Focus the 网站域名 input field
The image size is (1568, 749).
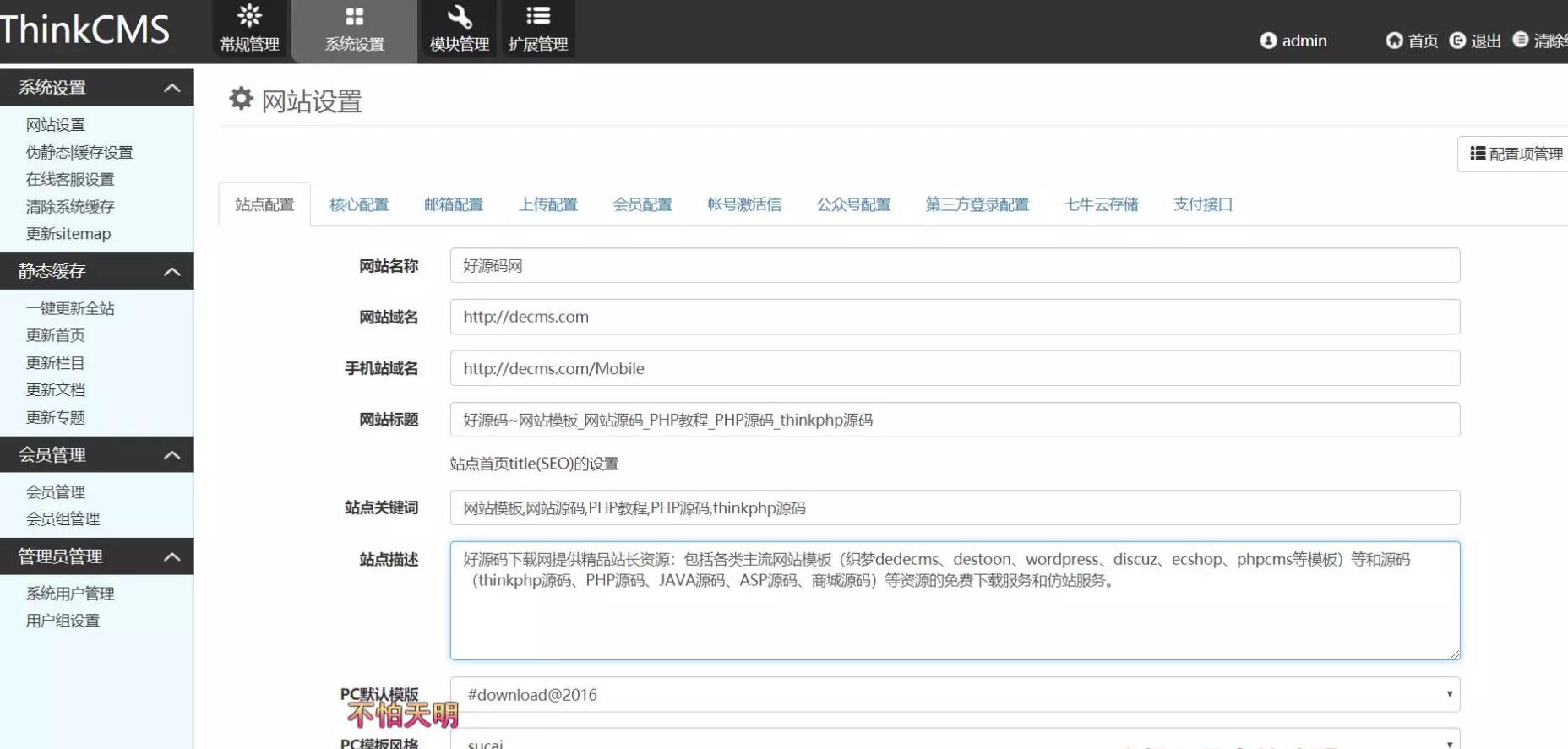pyautogui.click(x=955, y=317)
